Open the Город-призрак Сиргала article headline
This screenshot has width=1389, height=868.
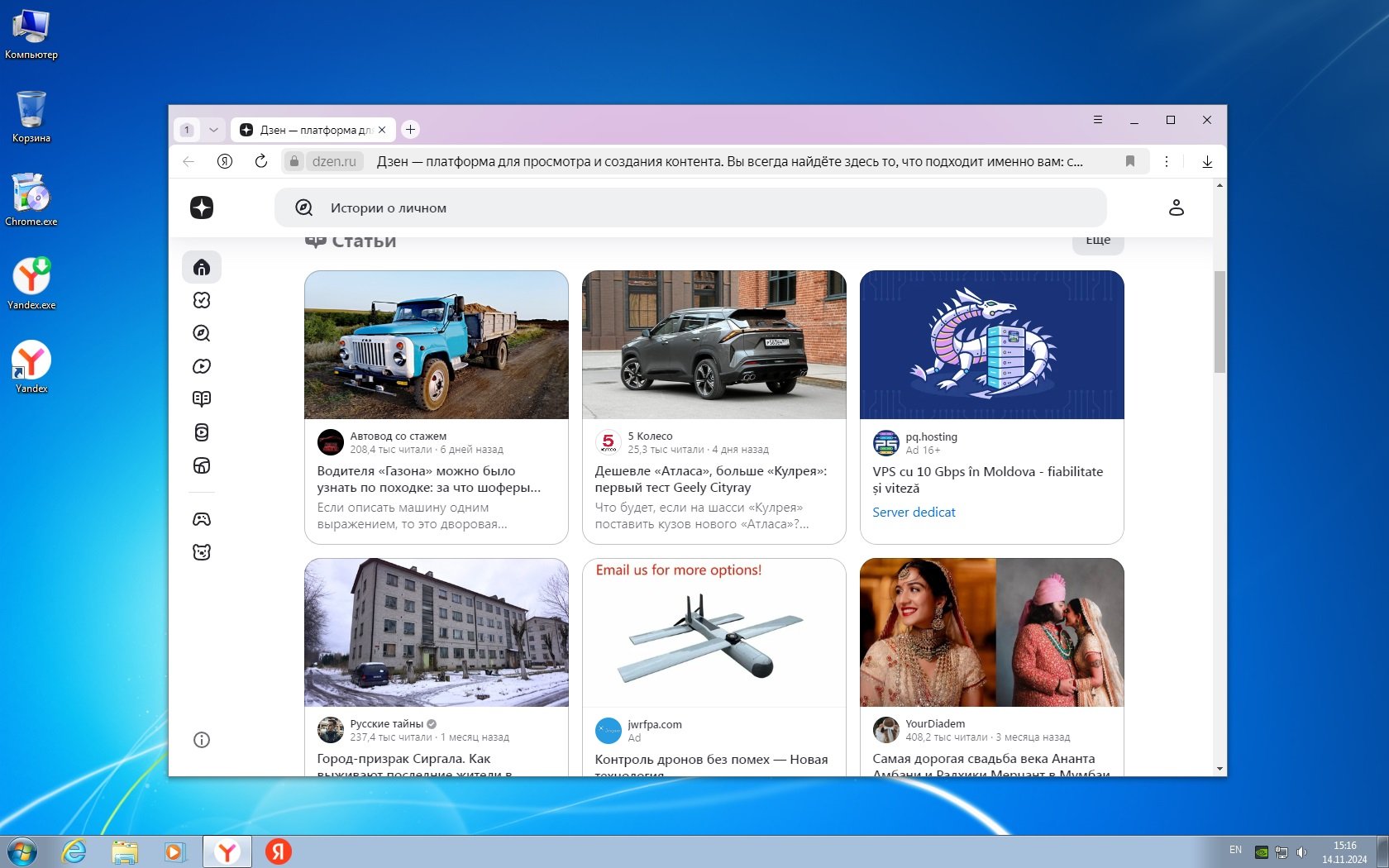(x=415, y=765)
